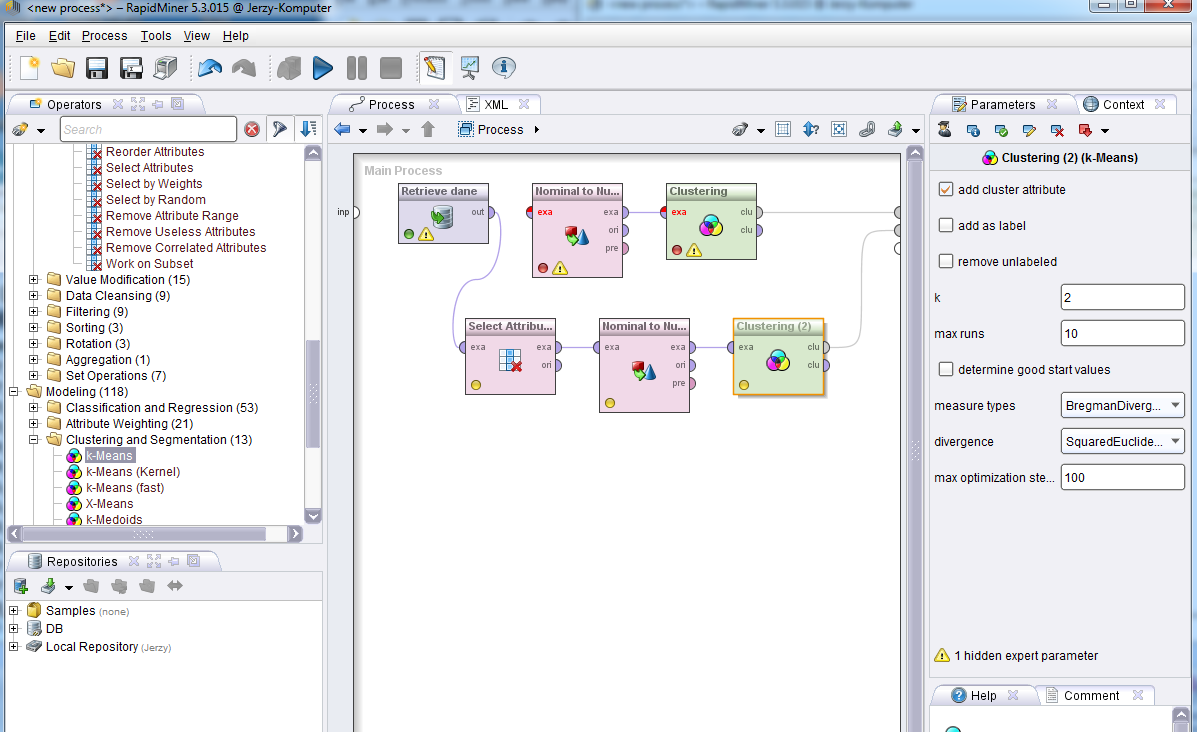Navigate forward in process view
Viewport: 1197px width, 732px height.
pos(386,130)
